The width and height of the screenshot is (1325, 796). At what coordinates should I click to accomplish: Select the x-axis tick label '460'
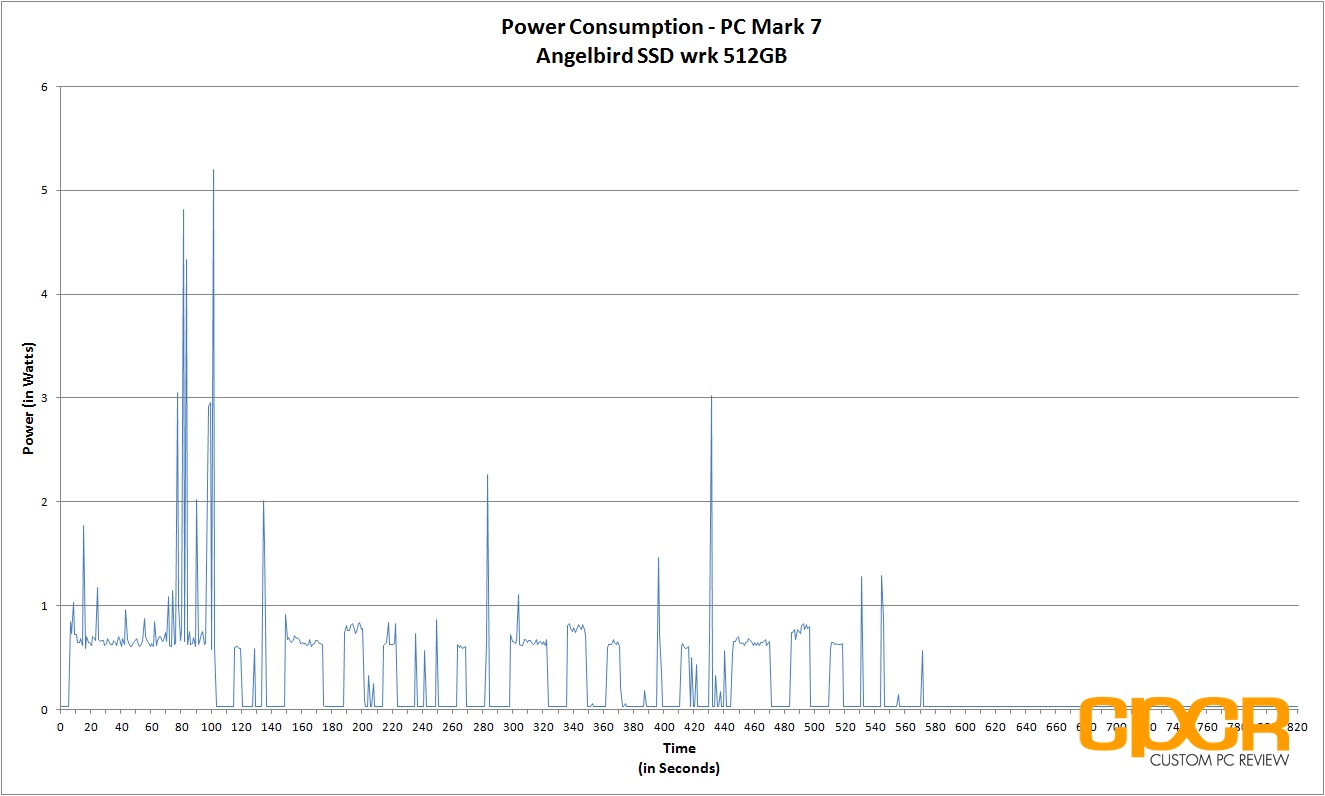(x=755, y=727)
